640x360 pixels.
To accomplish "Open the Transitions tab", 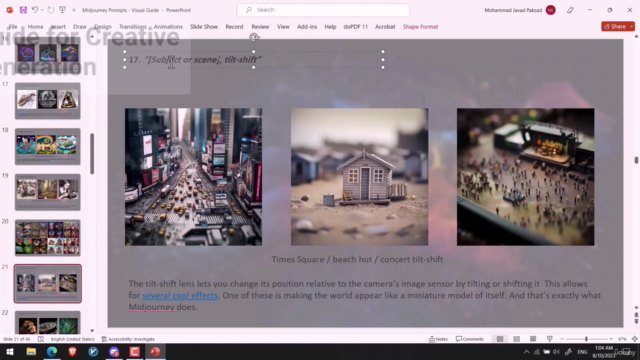I will (133, 27).
